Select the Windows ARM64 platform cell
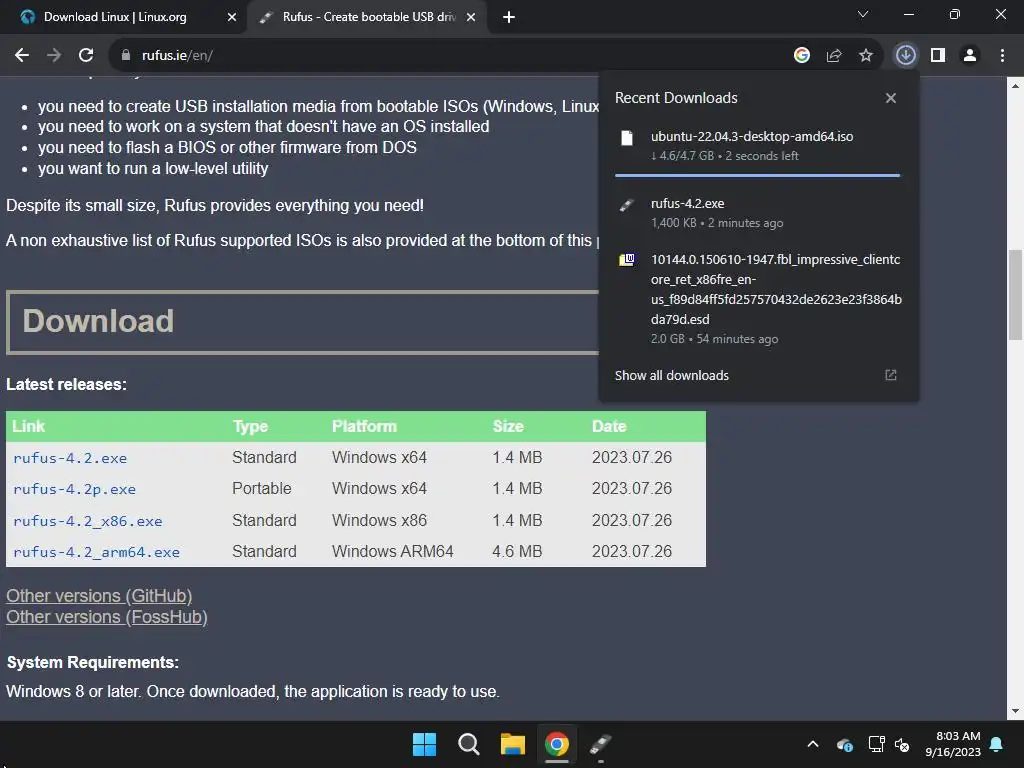The image size is (1024, 768). (392, 552)
